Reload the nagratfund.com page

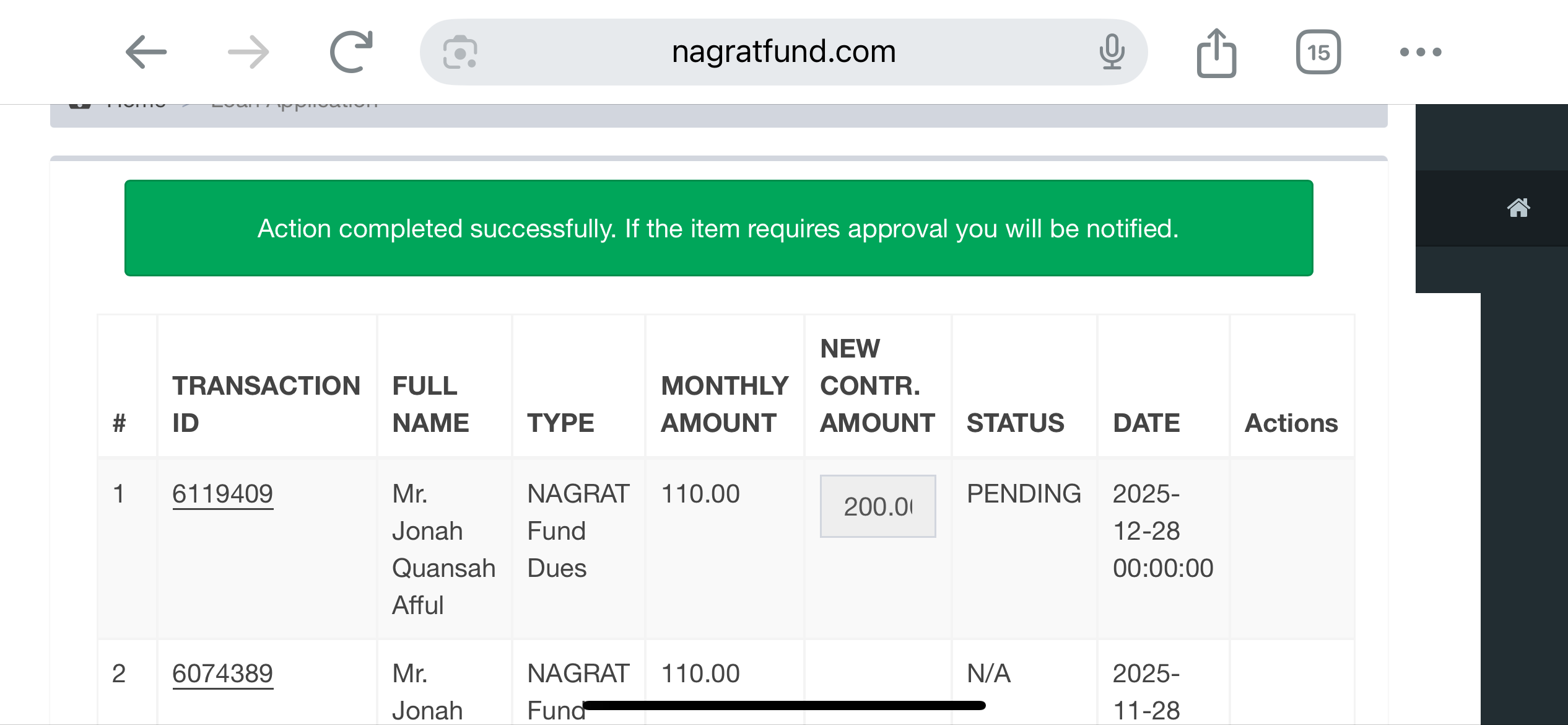[351, 52]
